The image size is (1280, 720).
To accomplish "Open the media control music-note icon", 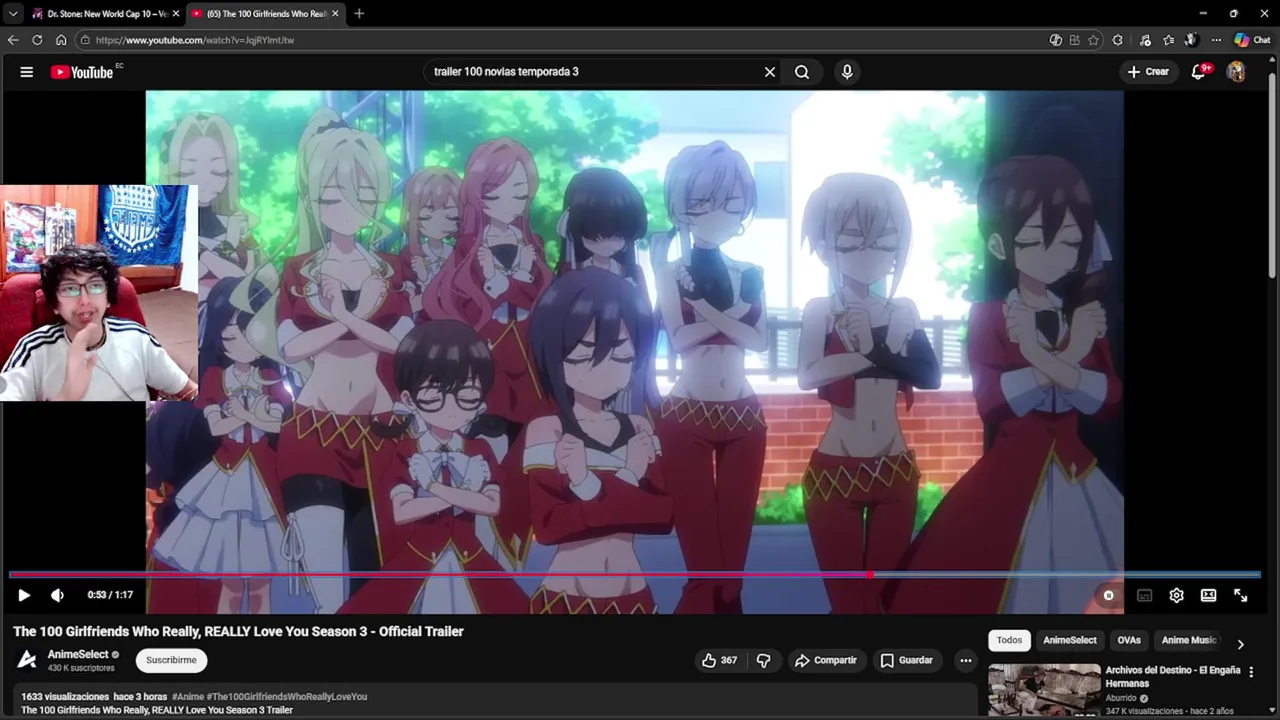I will click(1145, 40).
